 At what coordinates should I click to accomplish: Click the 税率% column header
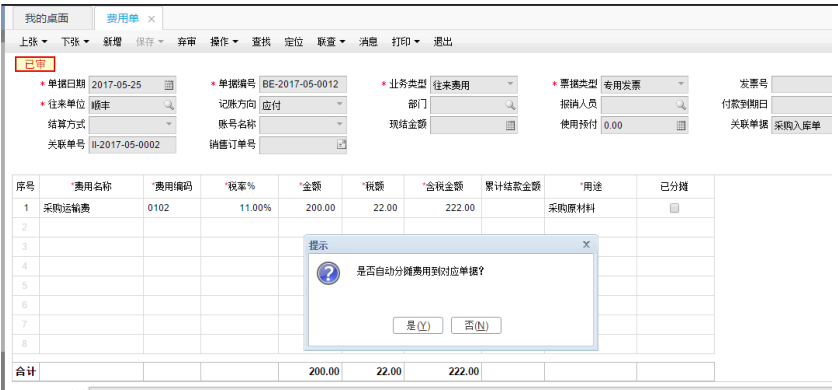click(x=239, y=186)
